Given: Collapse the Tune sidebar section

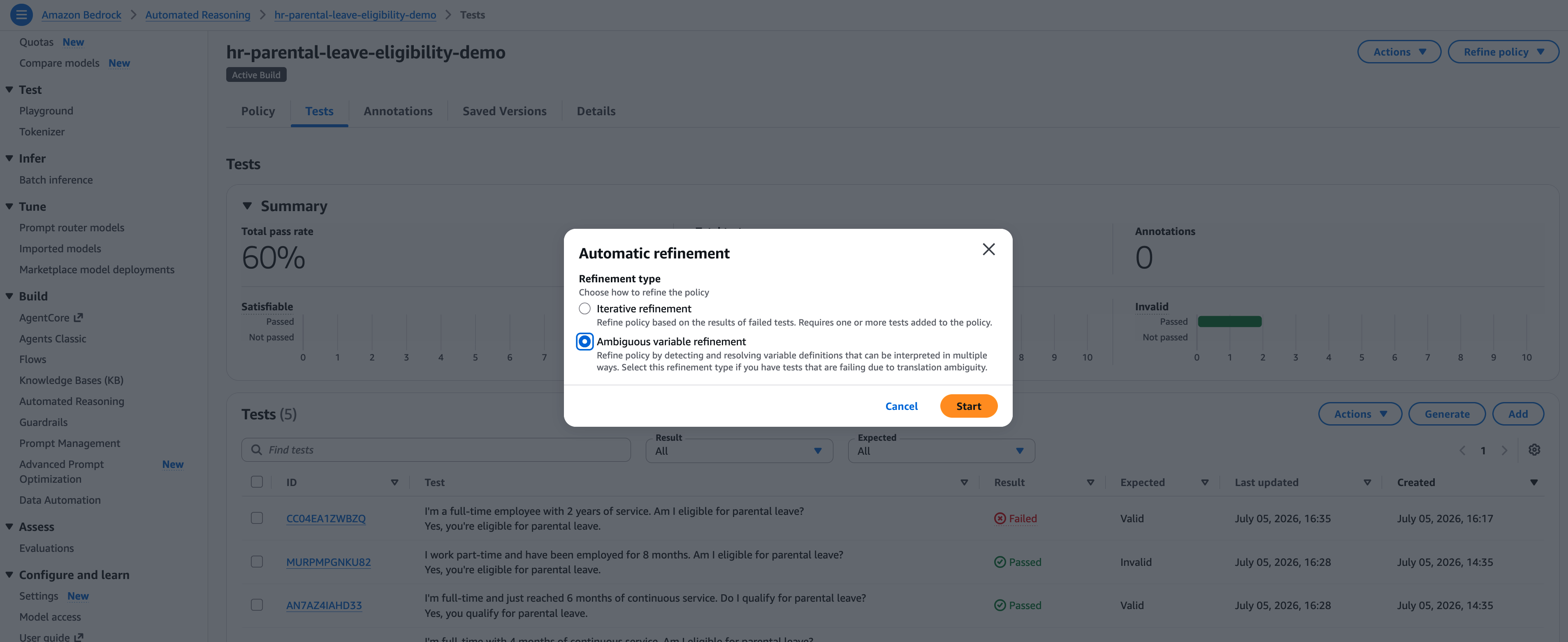Looking at the screenshot, I should [x=9, y=207].
